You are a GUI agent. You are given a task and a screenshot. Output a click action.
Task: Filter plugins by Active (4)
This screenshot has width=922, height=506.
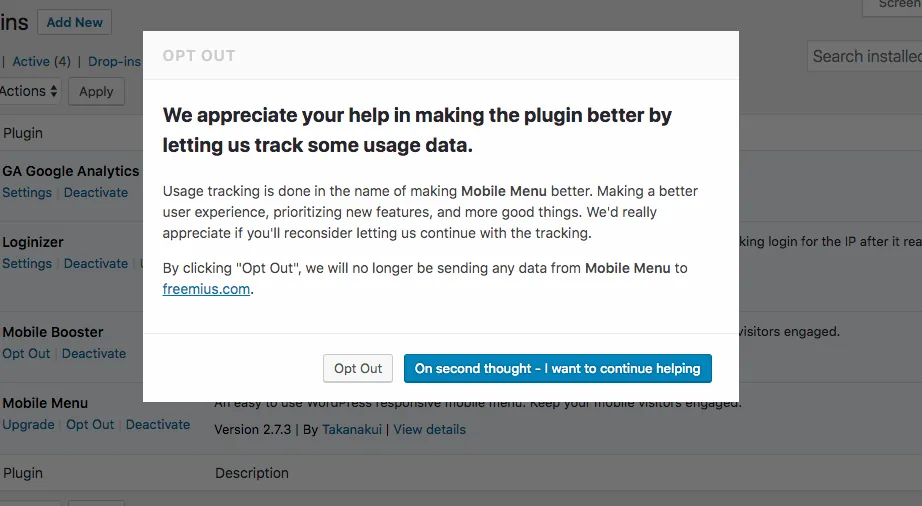[x=41, y=62]
